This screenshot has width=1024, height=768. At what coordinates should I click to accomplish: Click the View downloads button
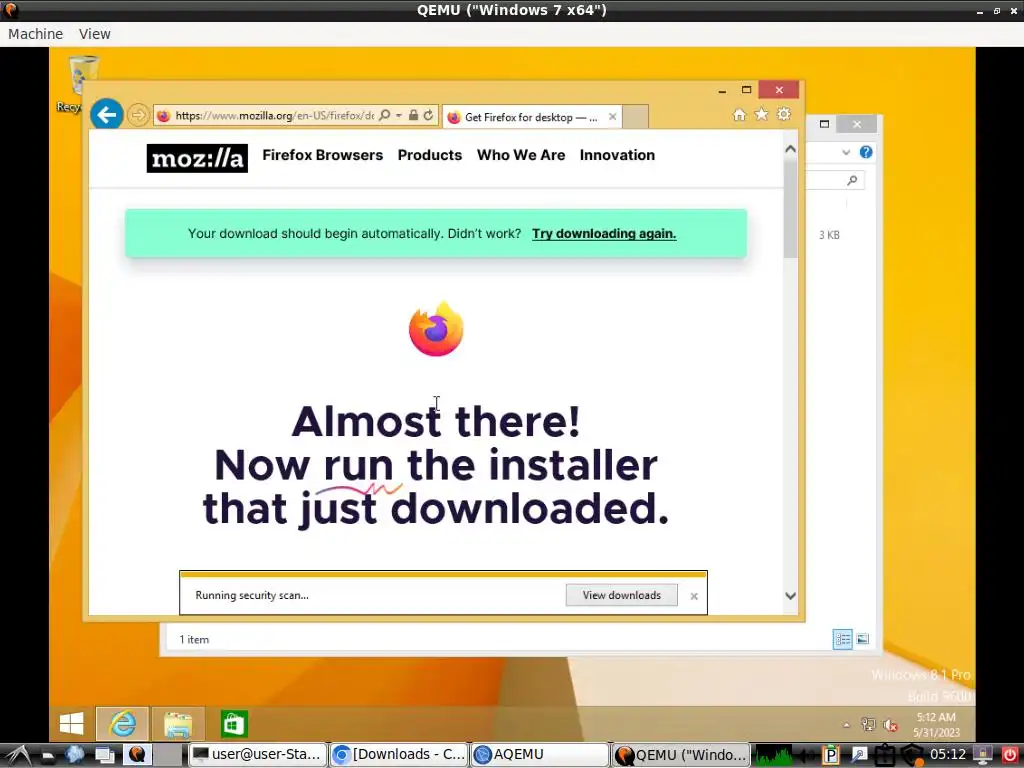point(621,595)
